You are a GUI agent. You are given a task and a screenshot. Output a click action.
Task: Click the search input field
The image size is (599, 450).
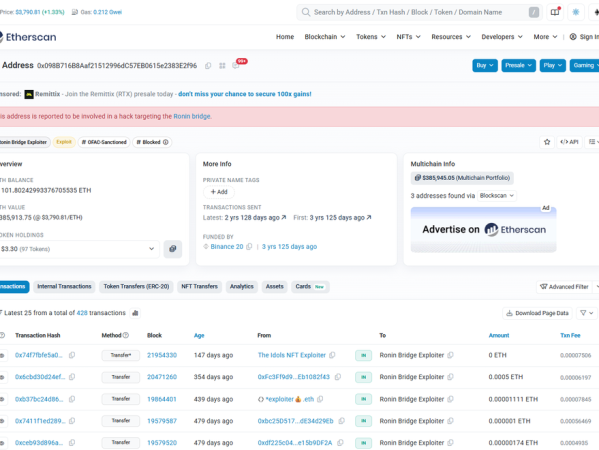tap(419, 12)
